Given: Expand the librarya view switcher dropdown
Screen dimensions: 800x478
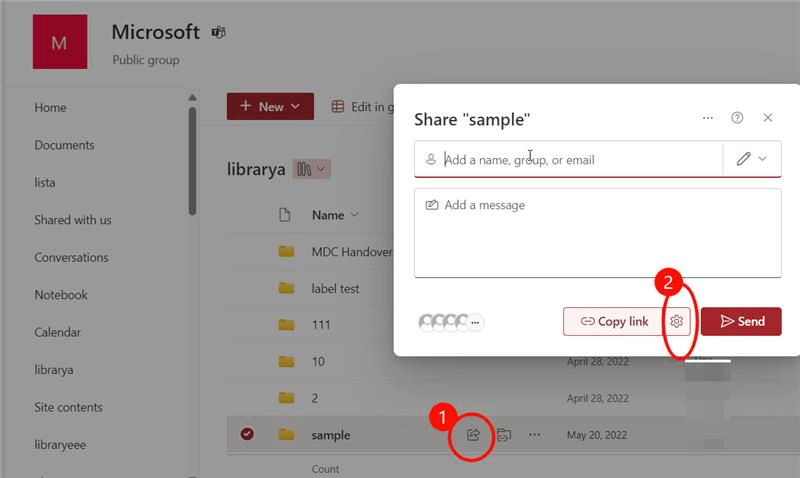Looking at the screenshot, I should [312, 169].
